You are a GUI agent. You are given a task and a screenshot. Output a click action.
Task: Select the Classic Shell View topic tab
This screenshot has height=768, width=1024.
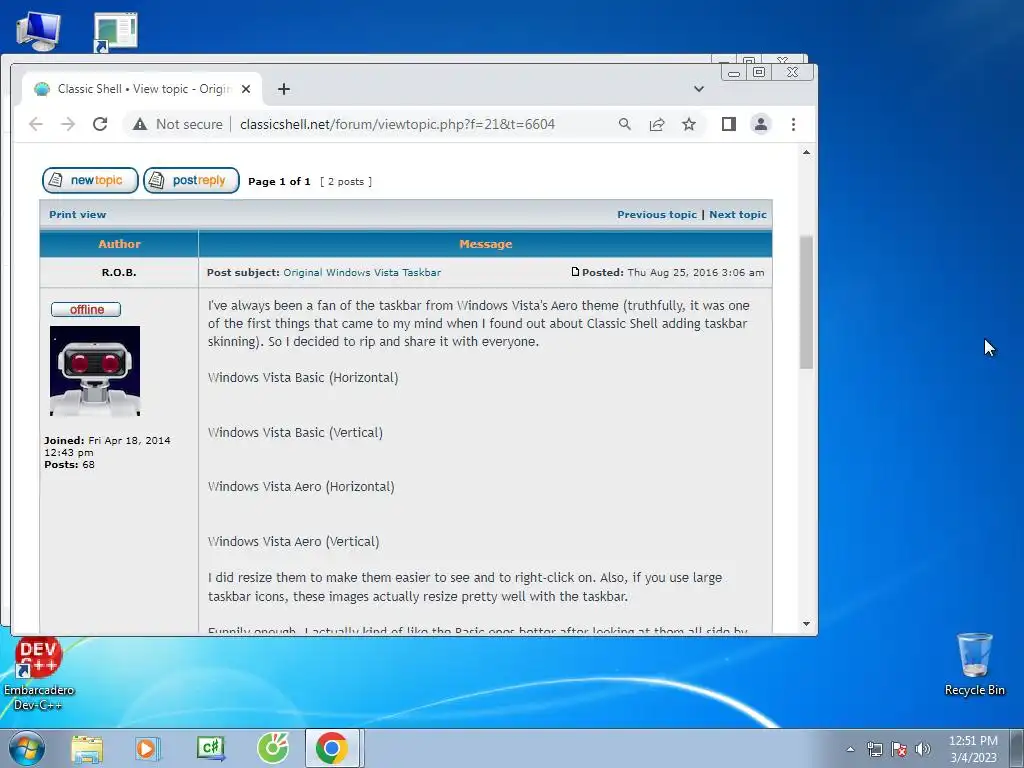[x=142, y=89]
